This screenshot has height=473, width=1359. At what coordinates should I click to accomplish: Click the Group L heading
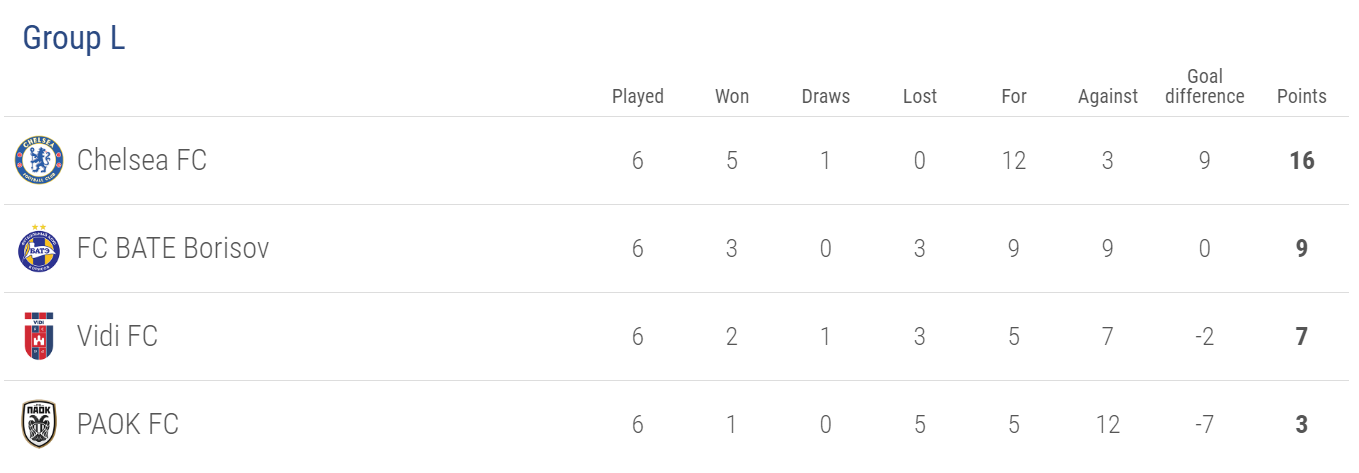click(x=74, y=38)
